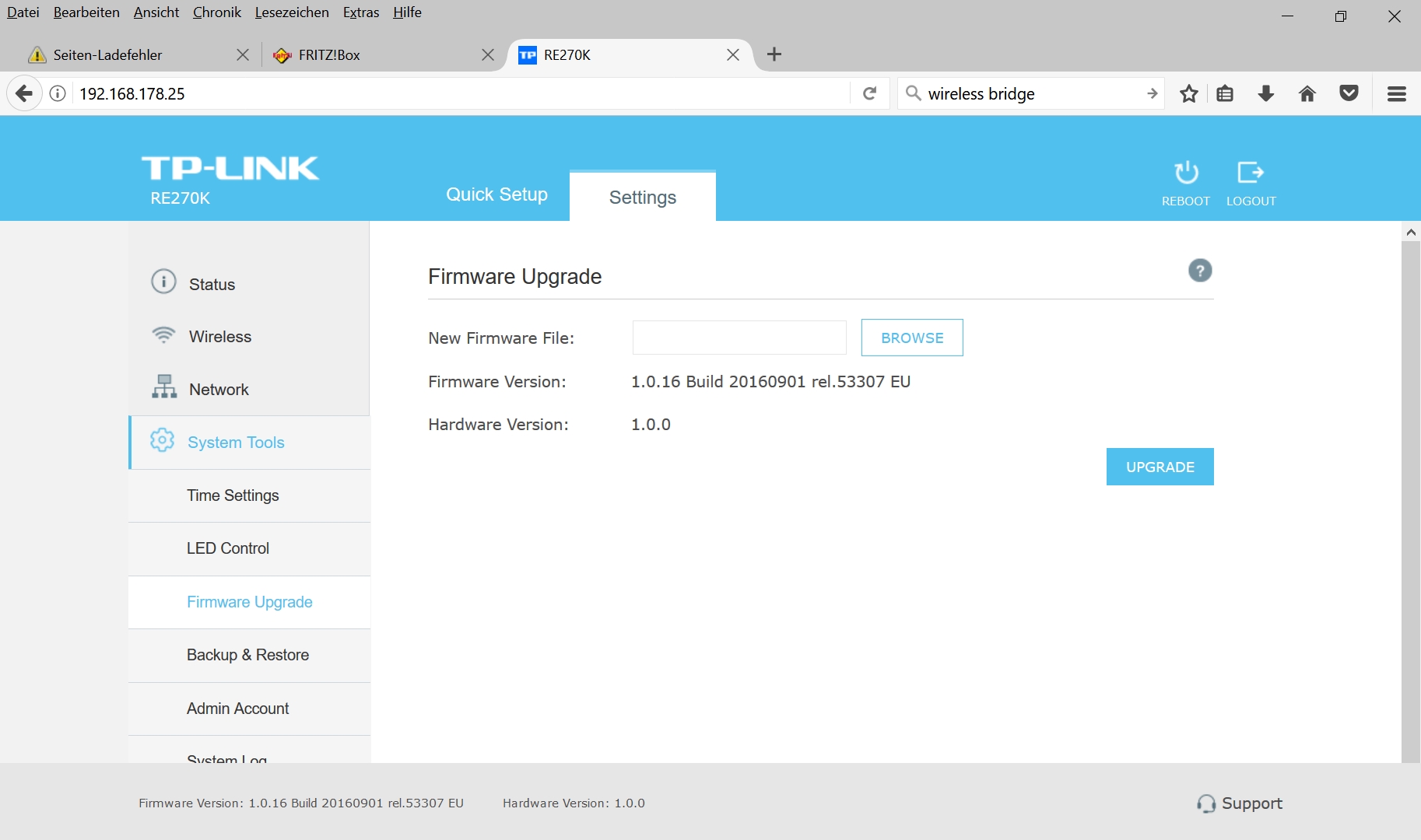Bookmark this page with the star icon
Viewport: 1421px width, 840px height.
[1188, 94]
